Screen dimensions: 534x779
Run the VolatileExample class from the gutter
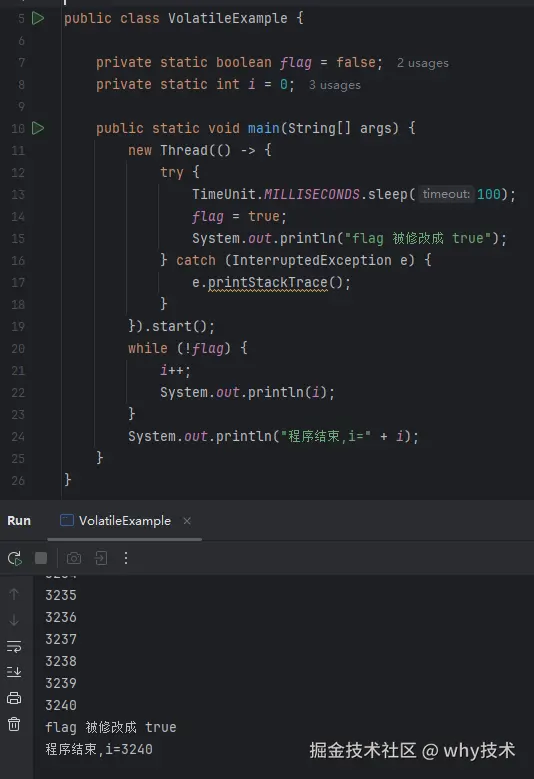pos(38,18)
